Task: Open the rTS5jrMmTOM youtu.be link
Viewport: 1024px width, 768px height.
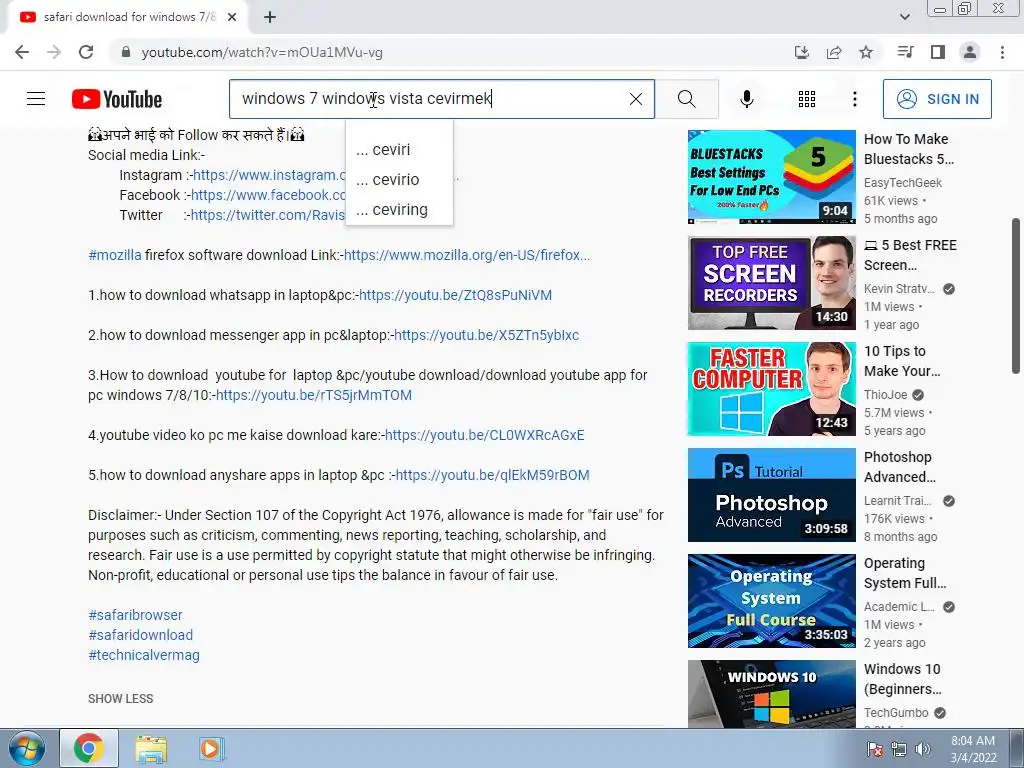Action: [x=313, y=395]
